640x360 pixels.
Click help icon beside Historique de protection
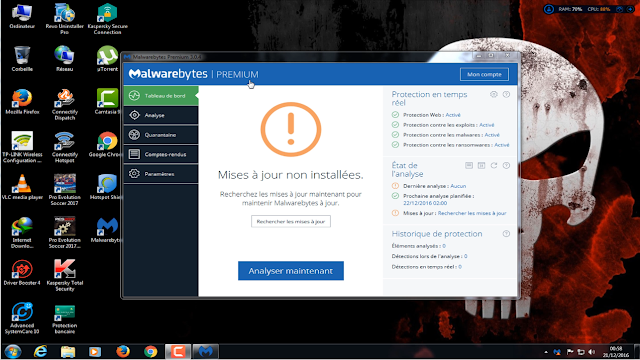[x=506, y=234]
